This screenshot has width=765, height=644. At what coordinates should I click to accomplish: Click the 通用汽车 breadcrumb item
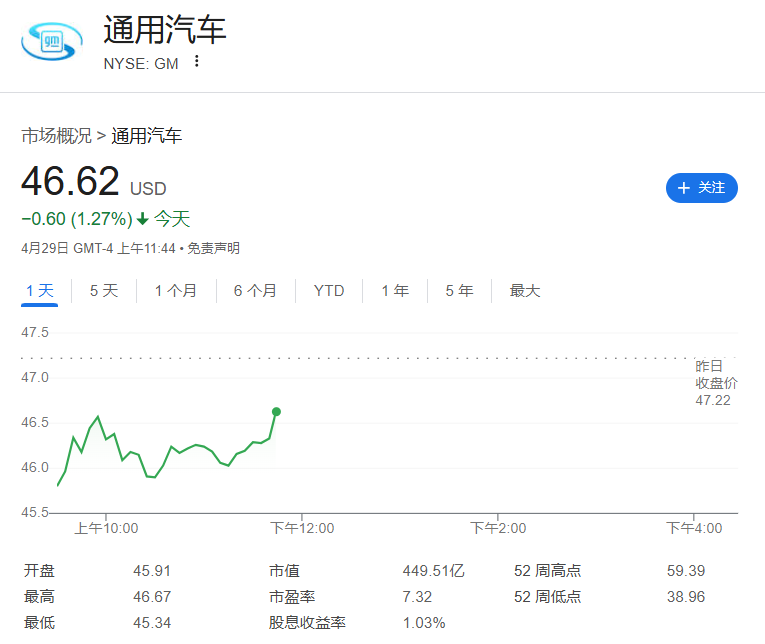pyautogui.click(x=146, y=136)
